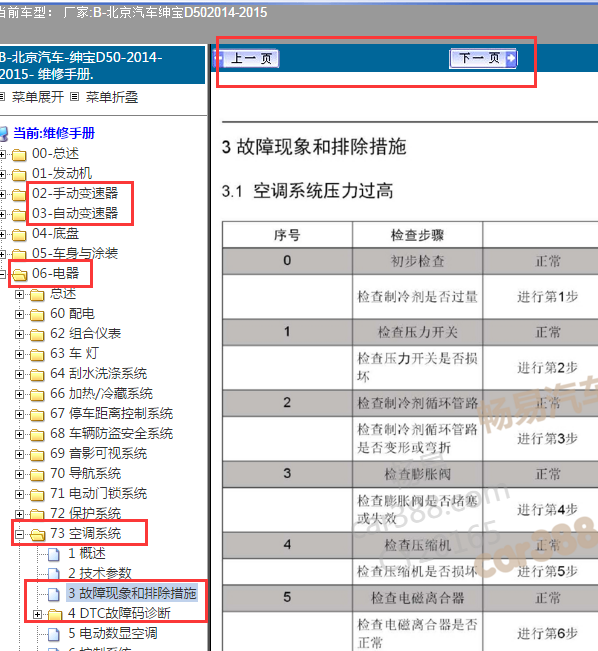Collapse all menus via 菜单折叠

tap(112, 97)
